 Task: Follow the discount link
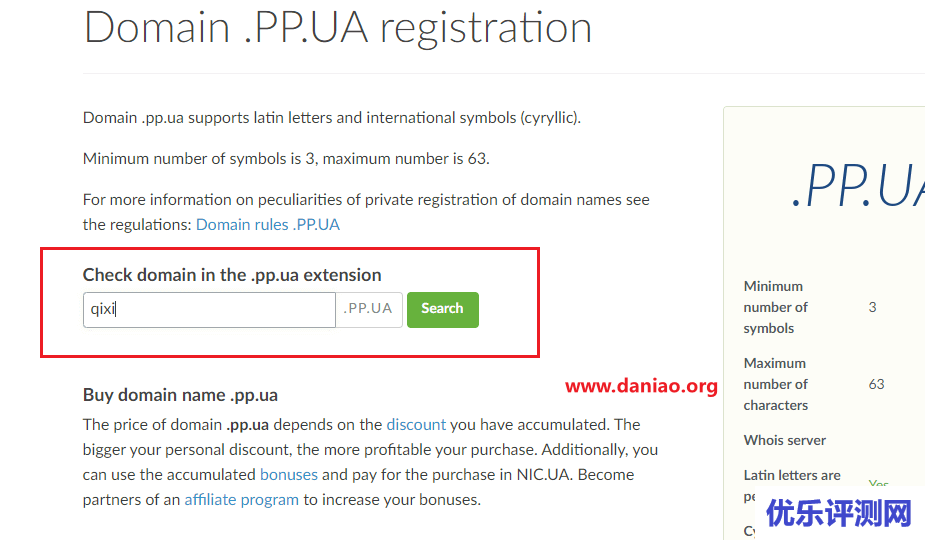[416, 424]
